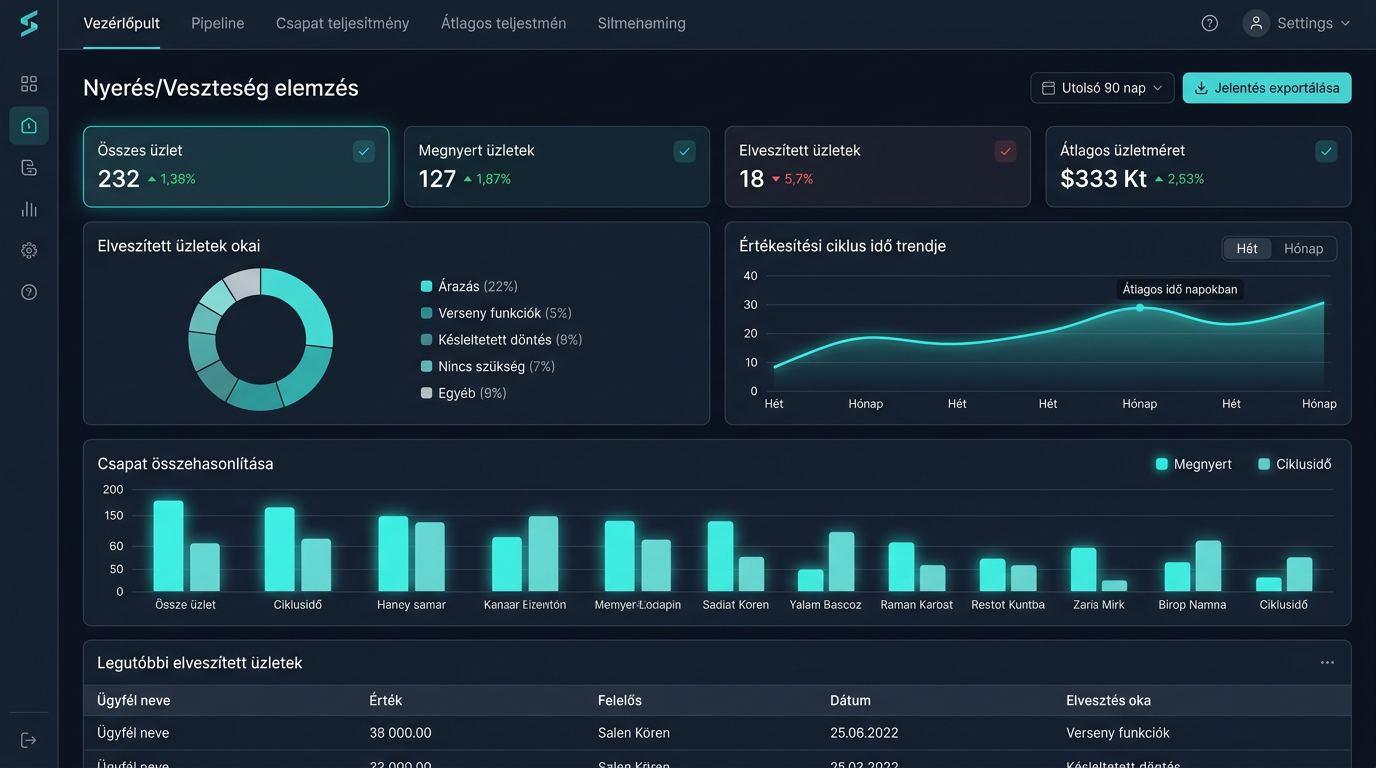This screenshot has width=1376, height=768.
Task: Click the app logo in sidebar
Action: (29, 23)
